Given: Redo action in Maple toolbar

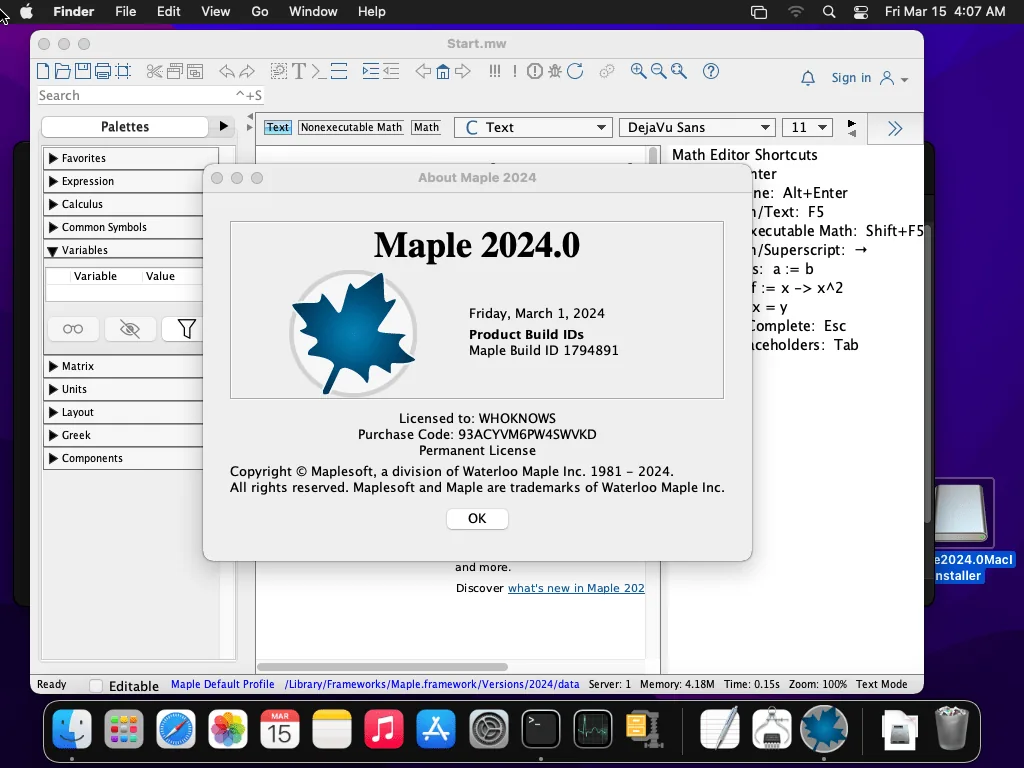Looking at the screenshot, I should click(x=247, y=71).
